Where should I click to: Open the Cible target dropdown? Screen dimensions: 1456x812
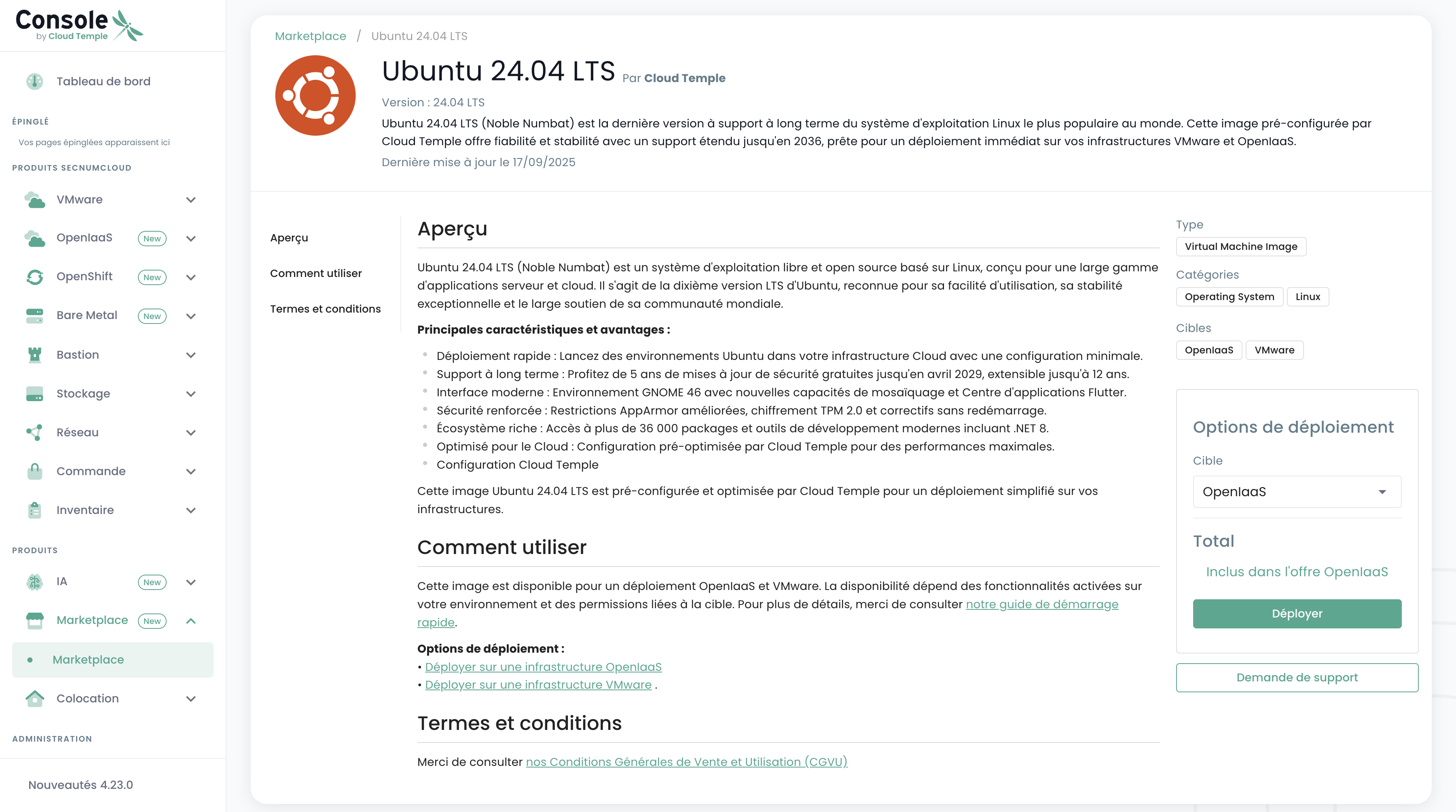click(1297, 492)
